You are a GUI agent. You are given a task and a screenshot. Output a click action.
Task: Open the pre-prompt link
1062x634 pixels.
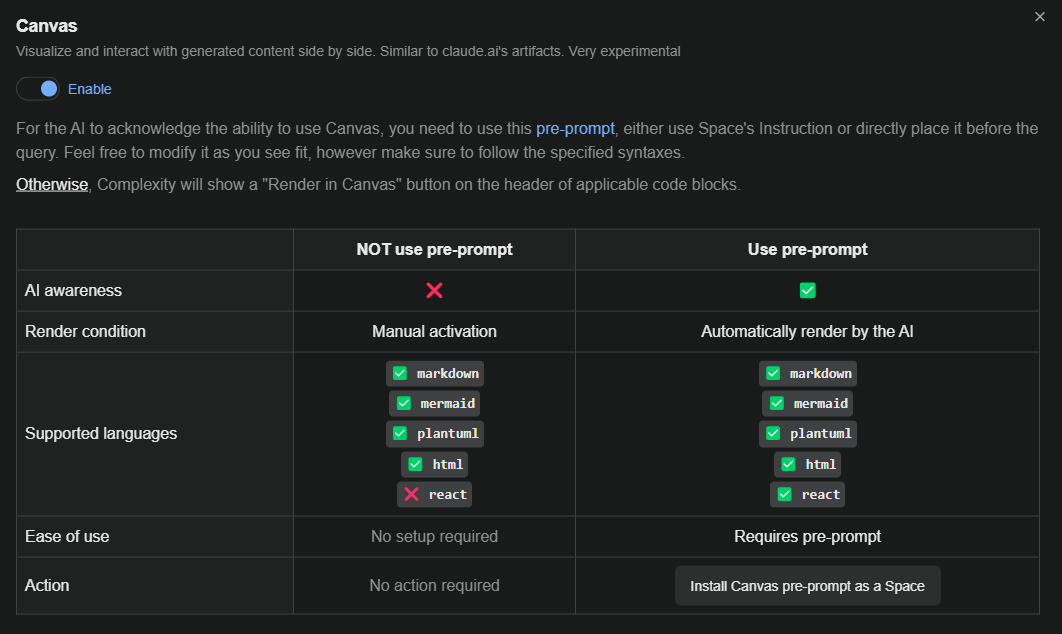click(x=575, y=128)
